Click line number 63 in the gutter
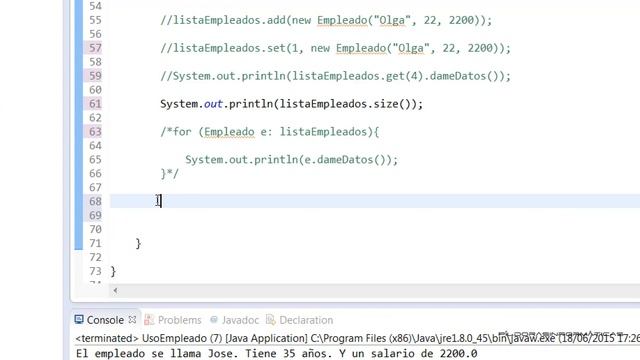This screenshot has height=360, width=640. pyautogui.click(x=95, y=132)
